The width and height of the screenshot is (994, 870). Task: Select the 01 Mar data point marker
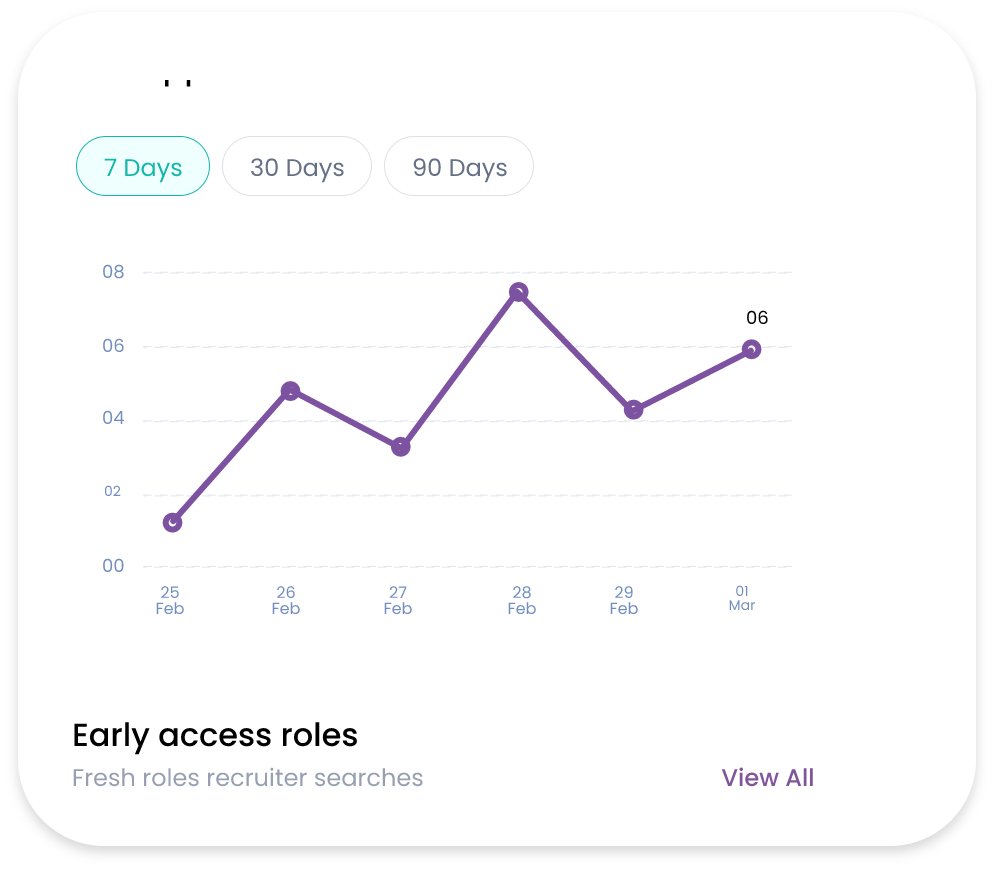coord(751,349)
